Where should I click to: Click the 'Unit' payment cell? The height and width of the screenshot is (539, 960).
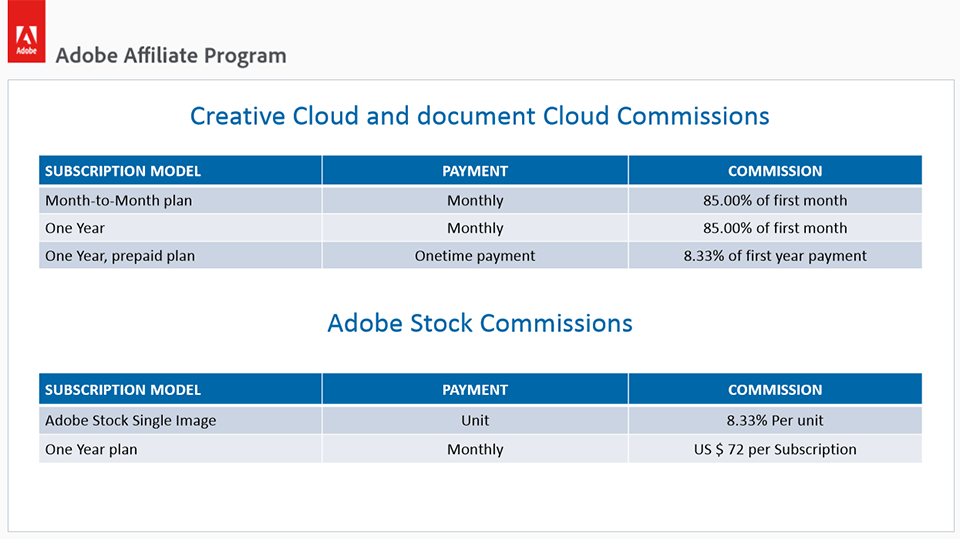tap(475, 420)
